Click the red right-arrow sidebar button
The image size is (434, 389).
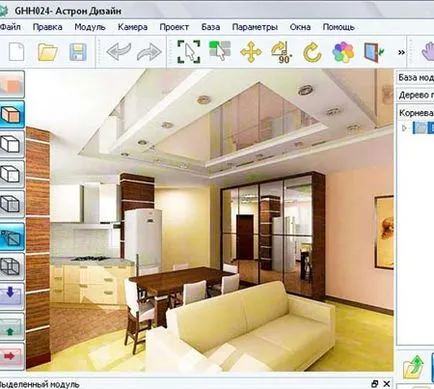click(12, 356)
